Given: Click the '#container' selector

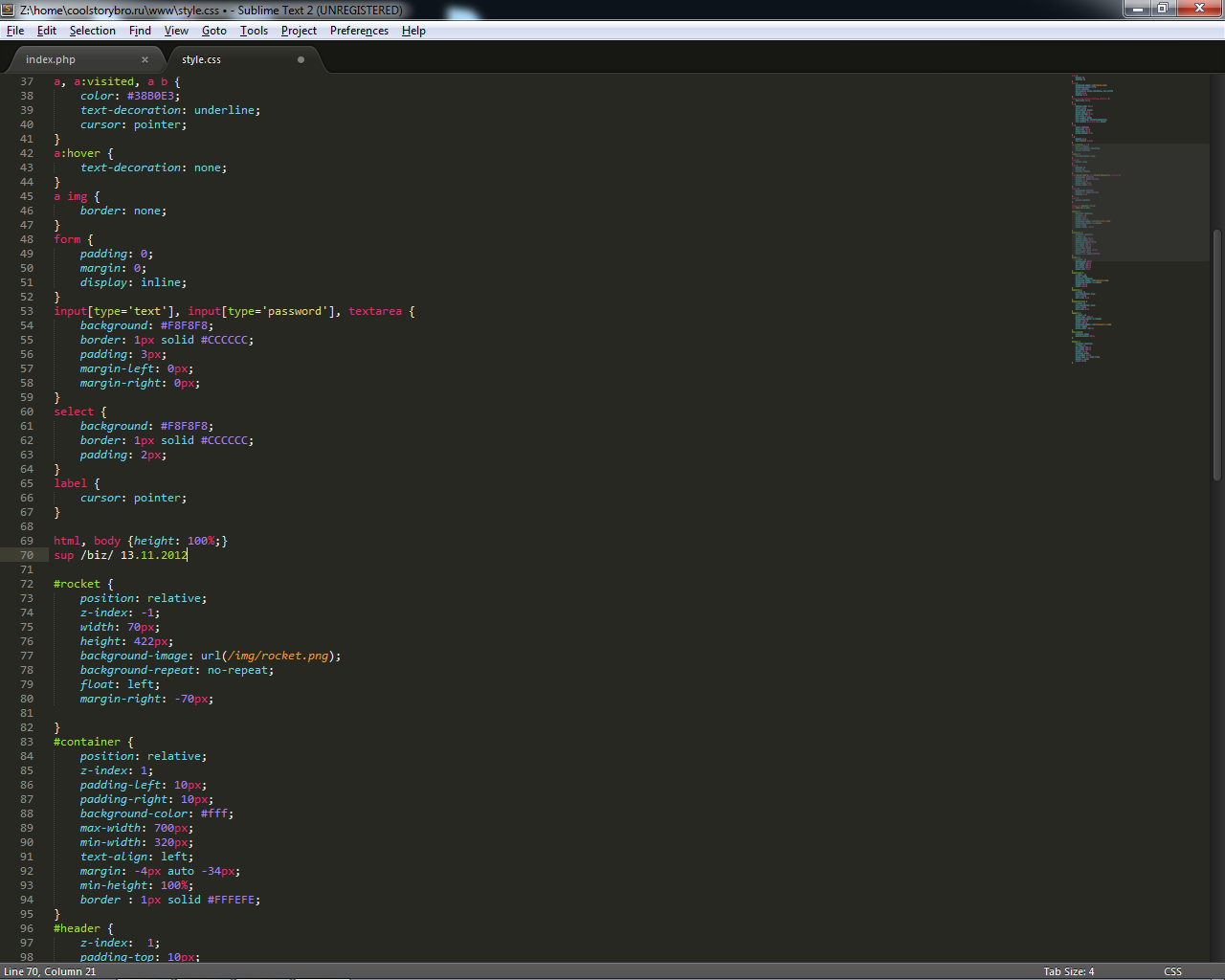Looking at the screenshot, I should (x=87, y=742).
